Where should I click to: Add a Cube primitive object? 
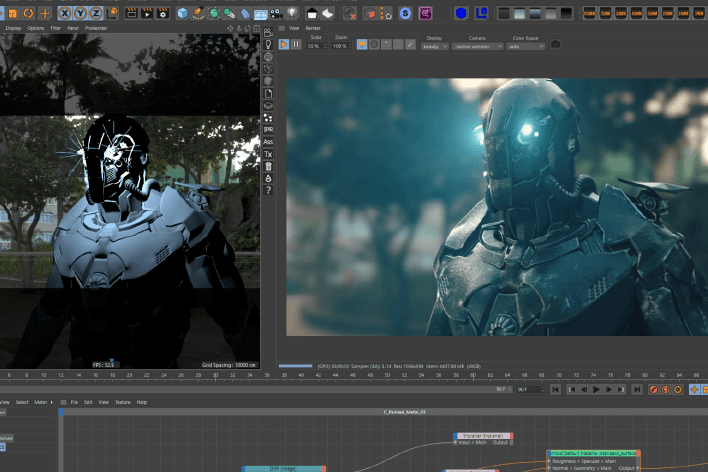pyautogui.click(x=182, y=13)
